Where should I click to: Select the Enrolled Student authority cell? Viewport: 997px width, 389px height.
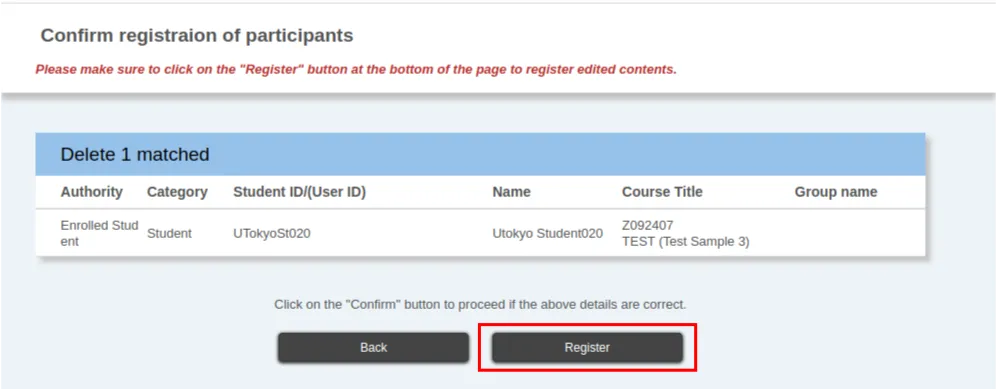pyautogui.click(x=99, y=233)
